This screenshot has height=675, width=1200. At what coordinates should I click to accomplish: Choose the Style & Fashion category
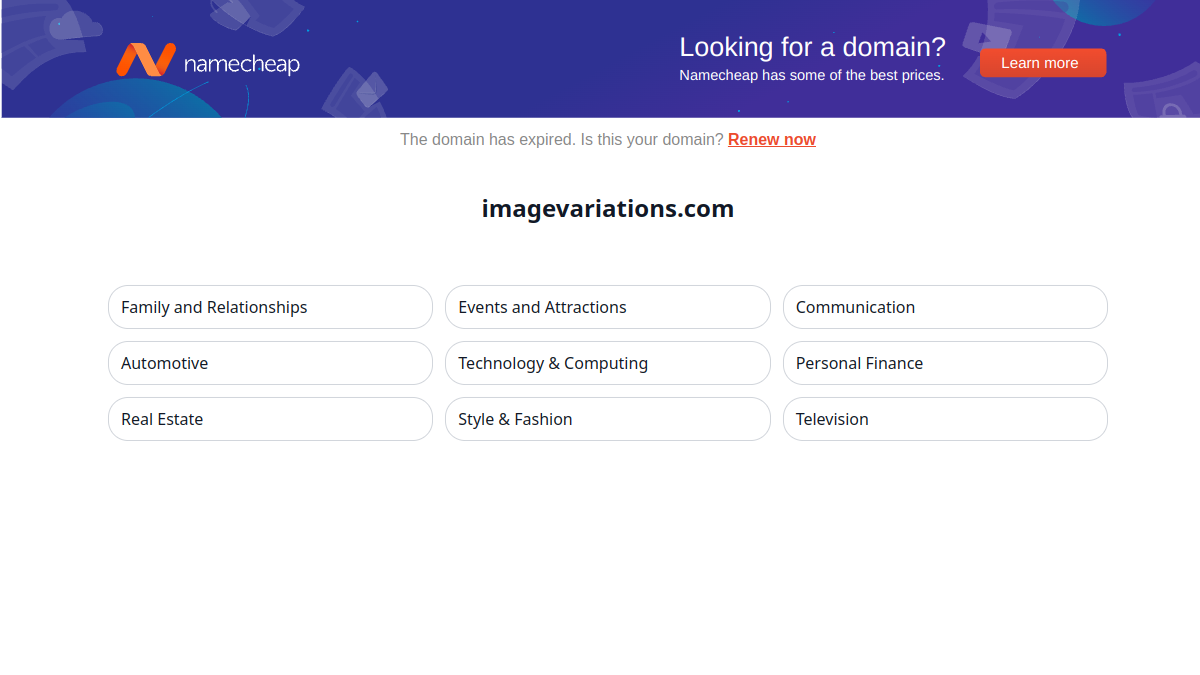click(608, 419)
